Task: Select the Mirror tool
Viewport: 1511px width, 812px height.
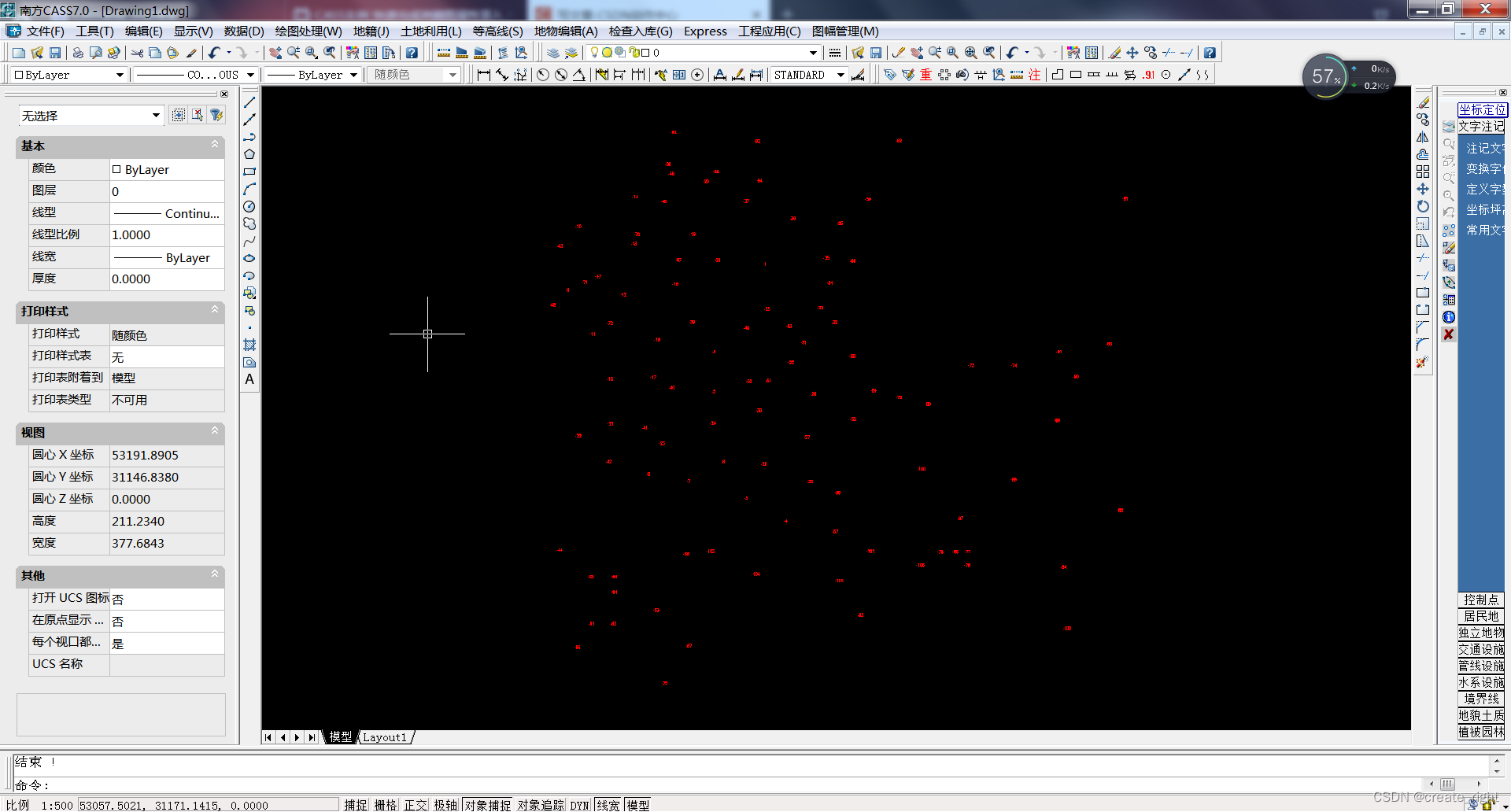Action: 1423,137
